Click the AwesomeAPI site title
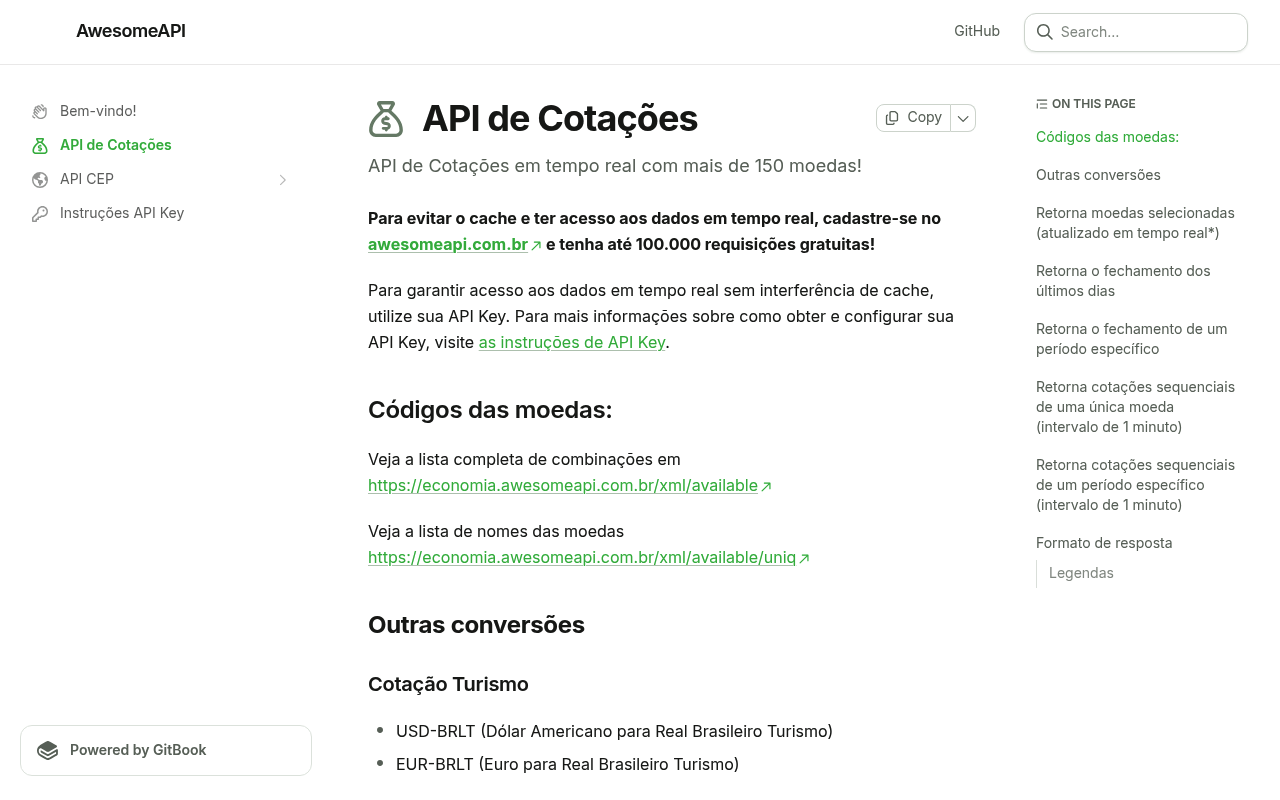 point(131,31)
